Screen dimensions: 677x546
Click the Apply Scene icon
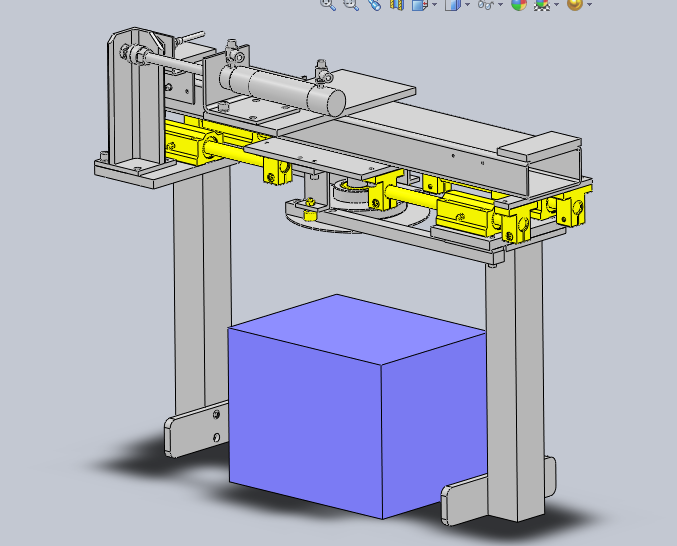point(541,4)
